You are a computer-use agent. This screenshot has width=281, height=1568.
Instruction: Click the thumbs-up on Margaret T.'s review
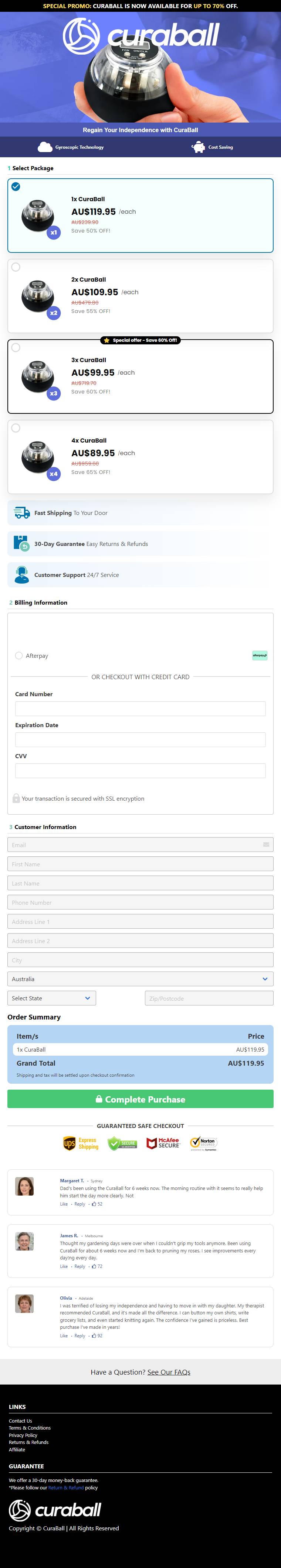(x=94, y=1204)
